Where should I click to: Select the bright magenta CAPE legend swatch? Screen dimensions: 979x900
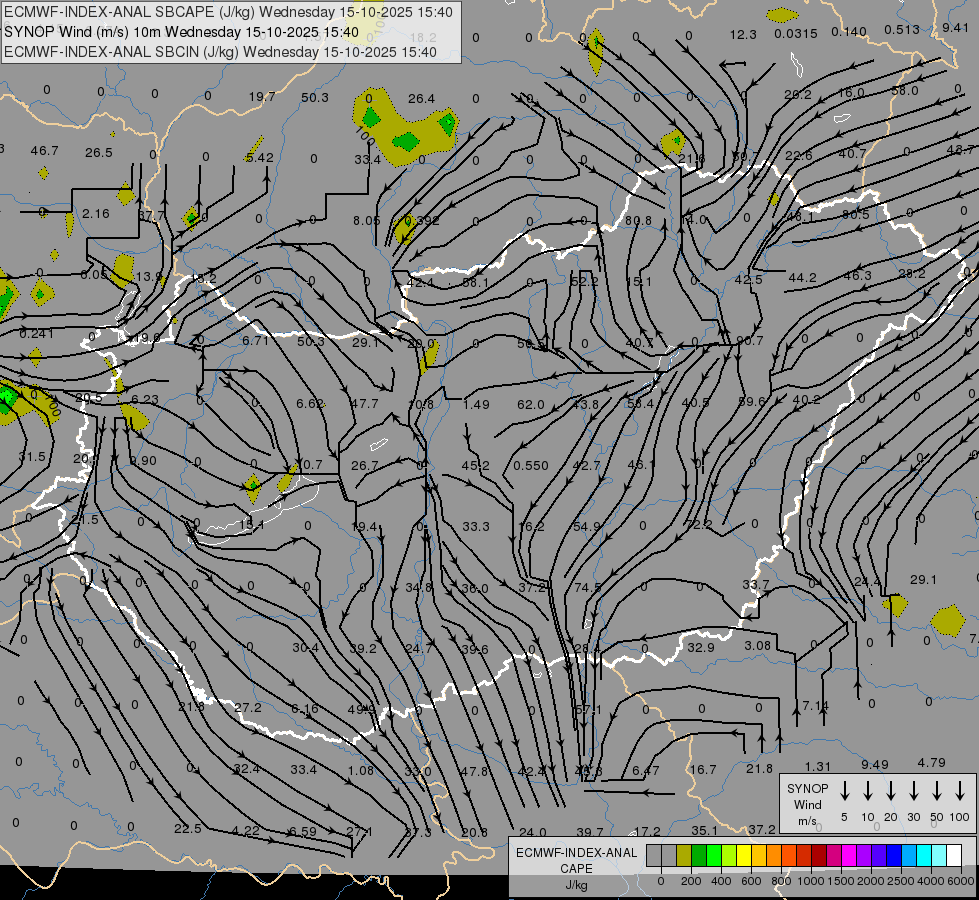[x=849, y=856]
